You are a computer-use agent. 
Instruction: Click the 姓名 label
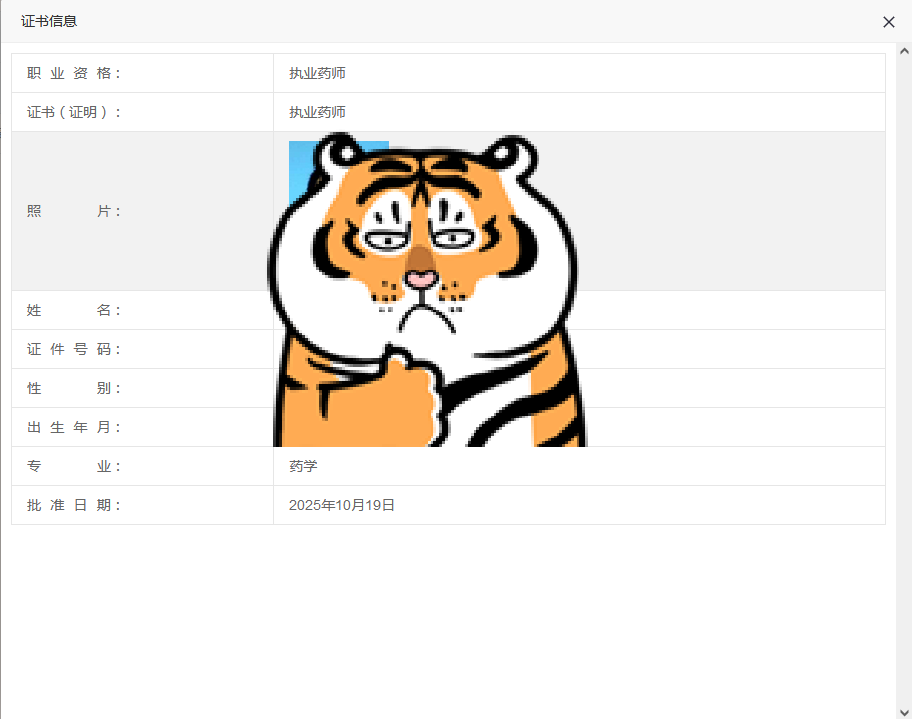[74, 310]
